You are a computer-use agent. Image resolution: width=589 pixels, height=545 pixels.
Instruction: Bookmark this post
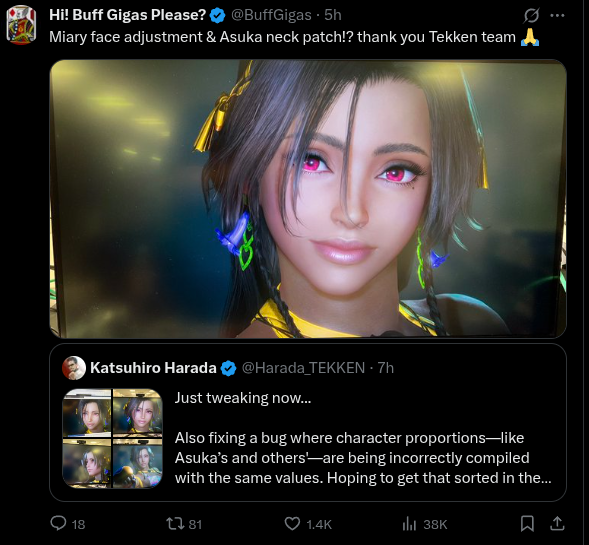pyautogui.click(x=527, y=524)
